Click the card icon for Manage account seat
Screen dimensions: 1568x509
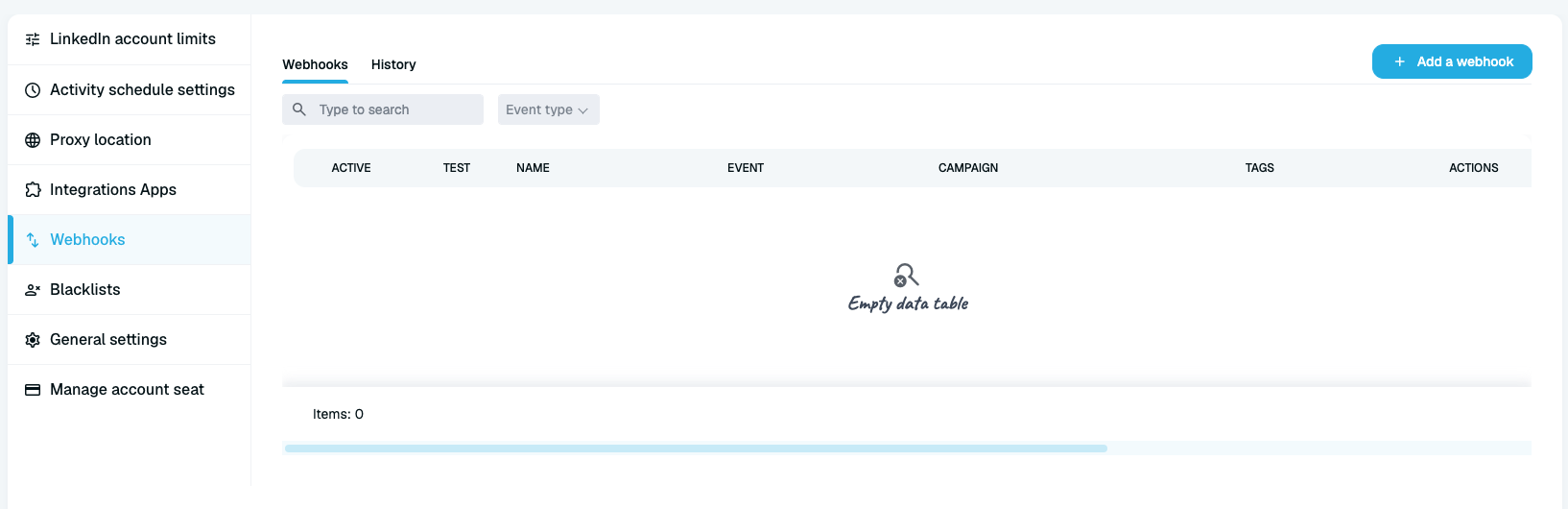click(x=33, y=390)
